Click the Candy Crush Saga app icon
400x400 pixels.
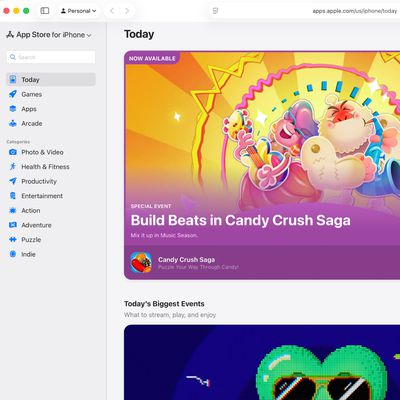click(x=141, y=263)
